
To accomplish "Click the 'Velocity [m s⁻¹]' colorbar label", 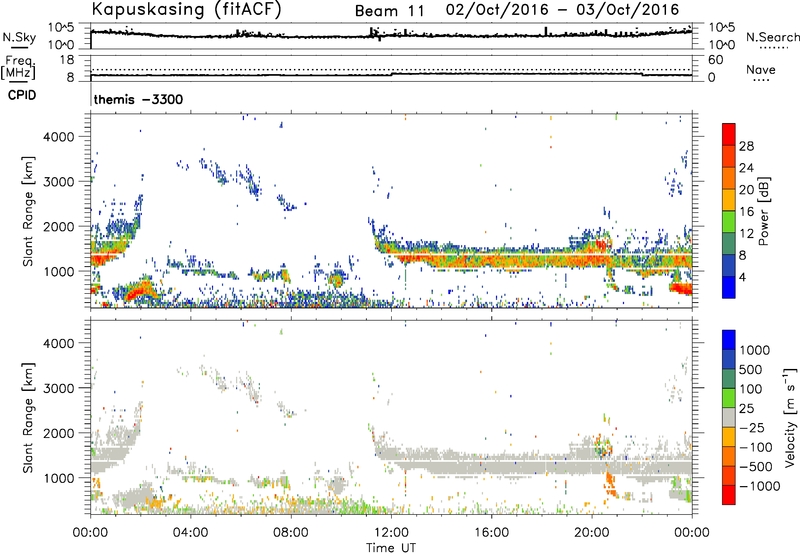I will (x=790, y=418).
